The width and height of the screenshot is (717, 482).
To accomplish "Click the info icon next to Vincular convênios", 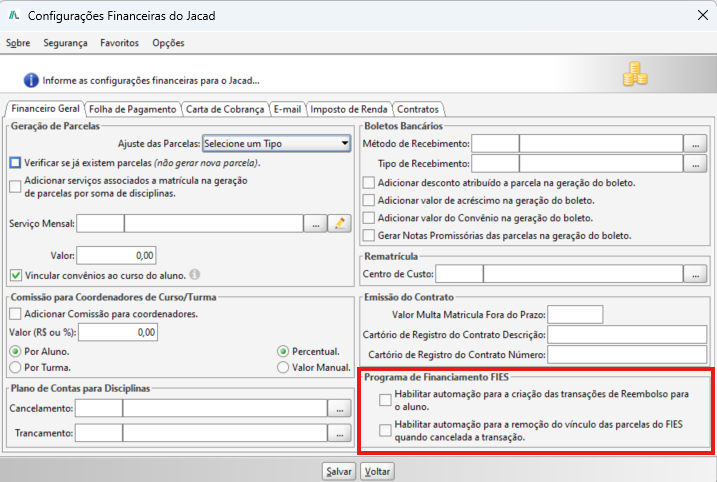I will [x=195, y=274].
